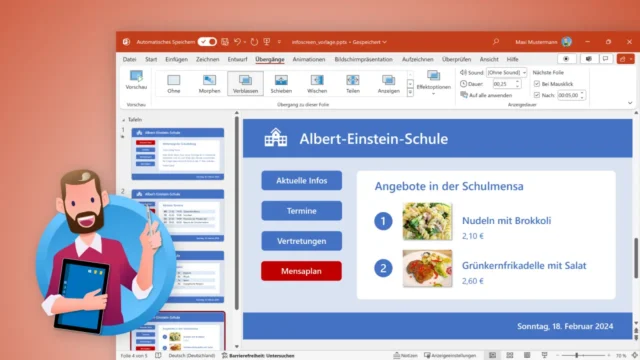Collapse the ribbon with the chevron
640x360 pixels.
pyautogui.click(x=630, y=103)
